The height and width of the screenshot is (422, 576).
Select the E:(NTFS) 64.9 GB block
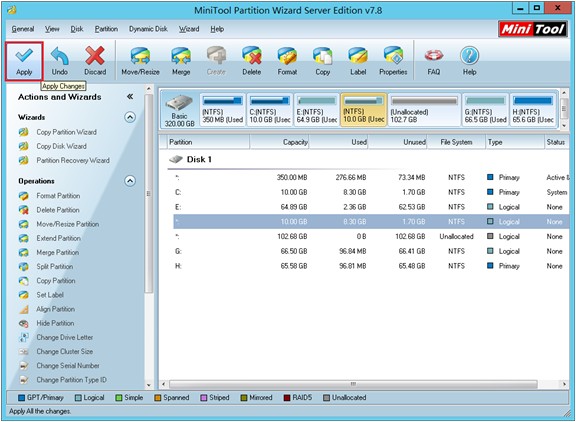[x=317, y=110]
